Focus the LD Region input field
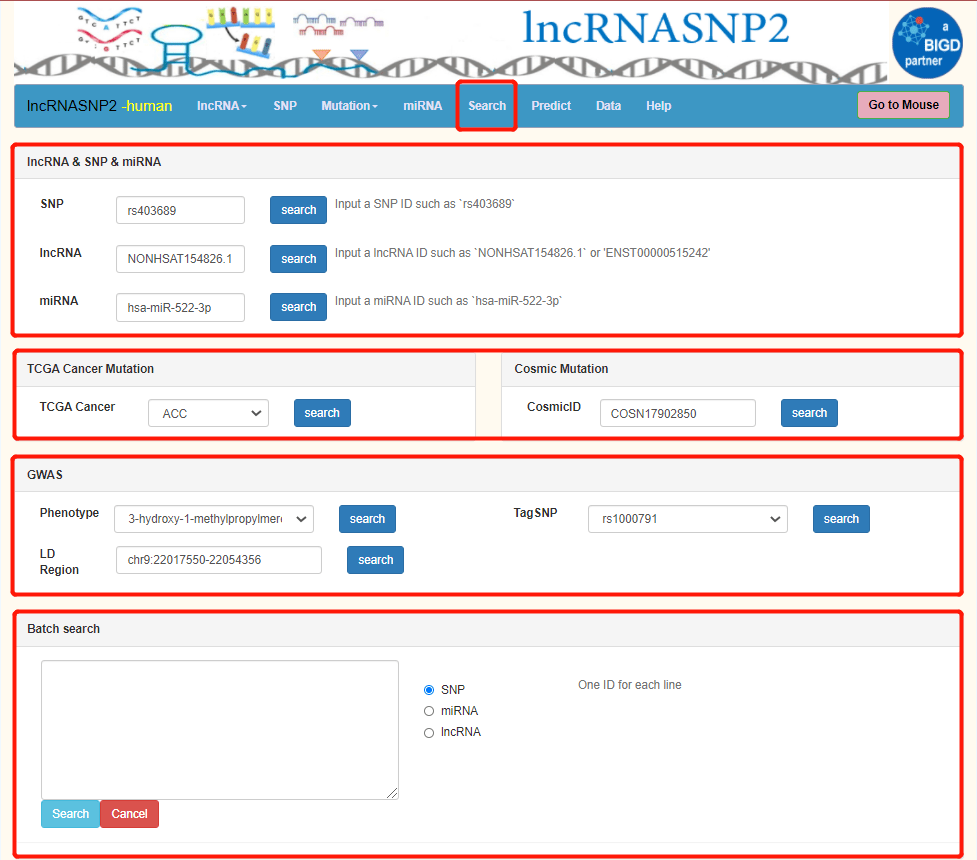 [219, 560]
